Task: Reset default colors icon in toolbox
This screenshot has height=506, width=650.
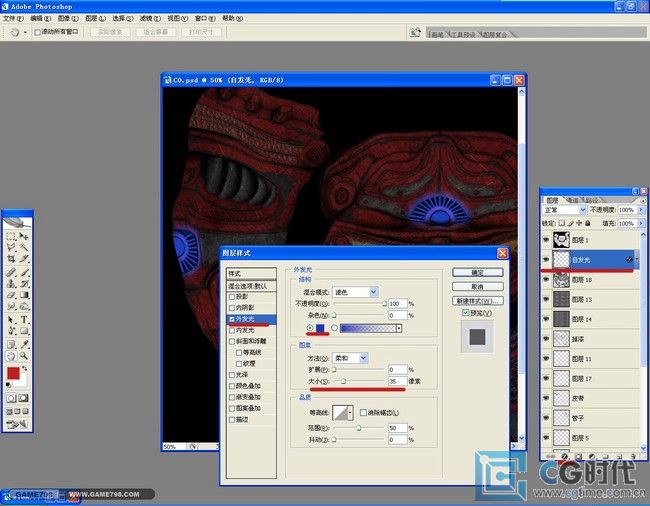Action: [x=8, y=385]
